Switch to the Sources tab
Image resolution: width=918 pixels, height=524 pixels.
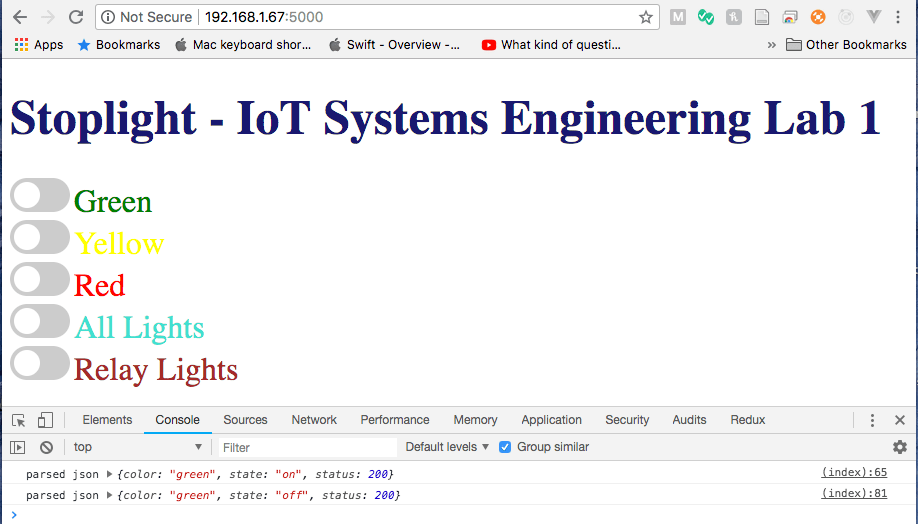tap(245, 420)
